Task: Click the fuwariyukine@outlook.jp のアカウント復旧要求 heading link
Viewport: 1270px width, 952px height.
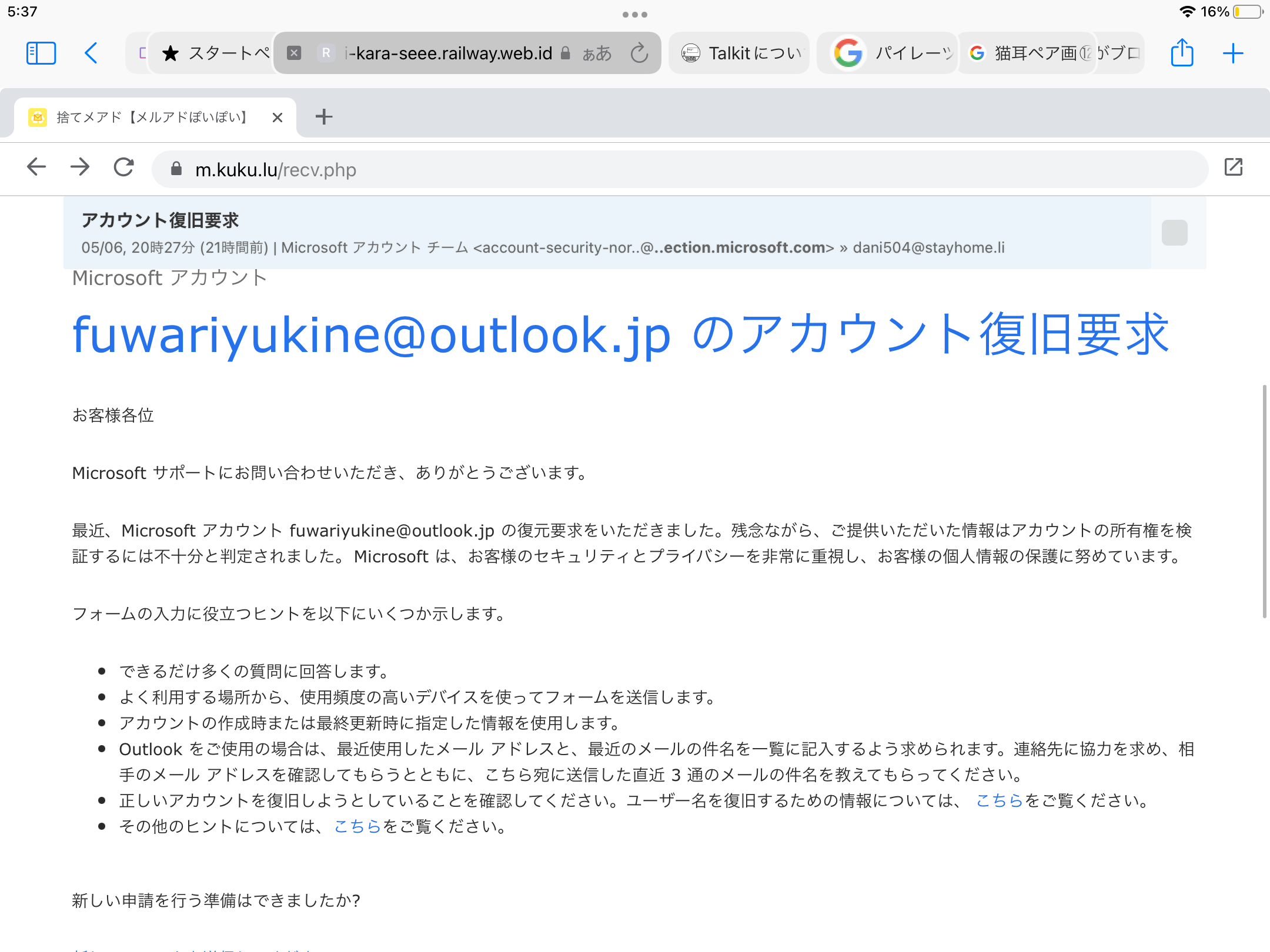Action: coord(621,335)
